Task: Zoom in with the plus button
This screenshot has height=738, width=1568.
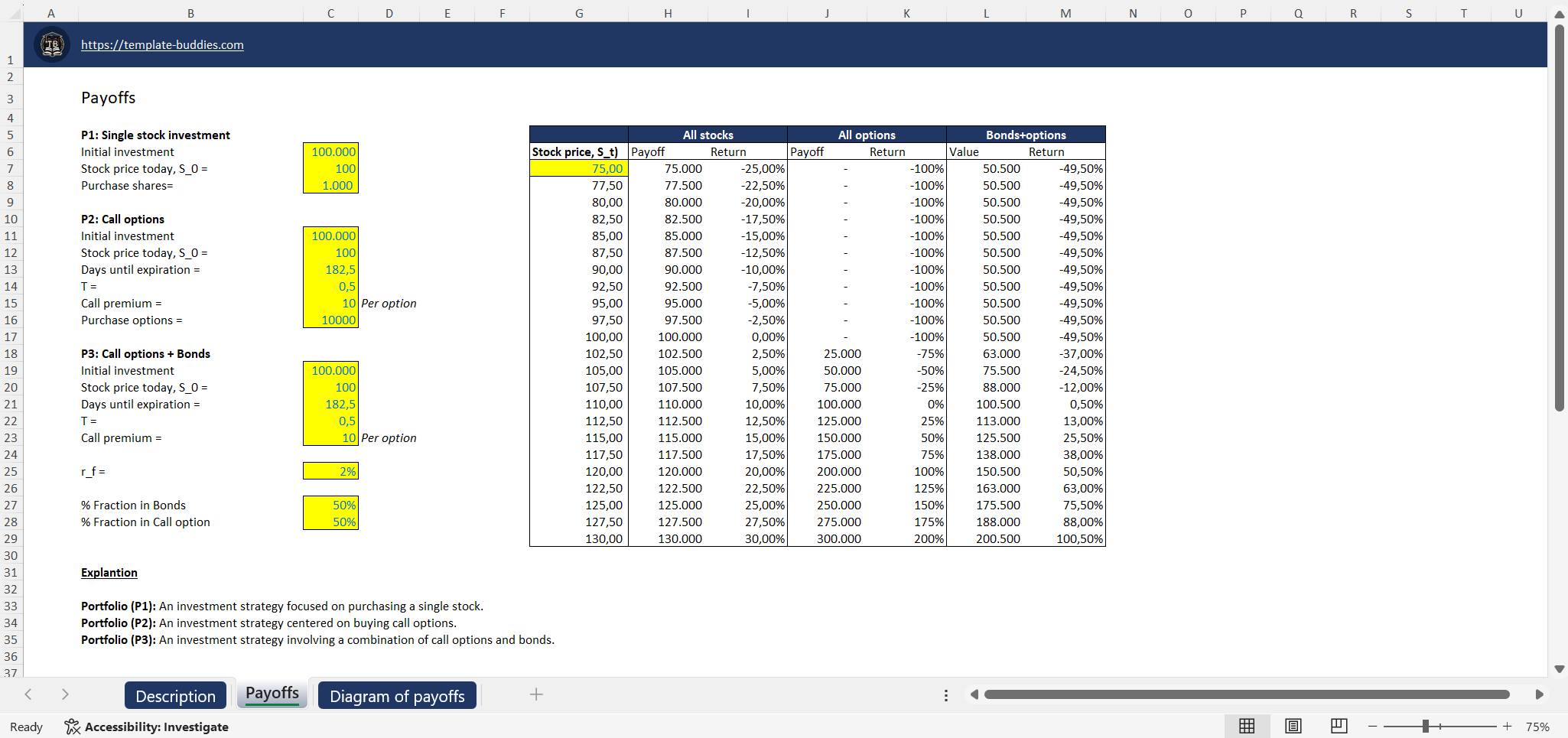Action: tap(1507, 727)
